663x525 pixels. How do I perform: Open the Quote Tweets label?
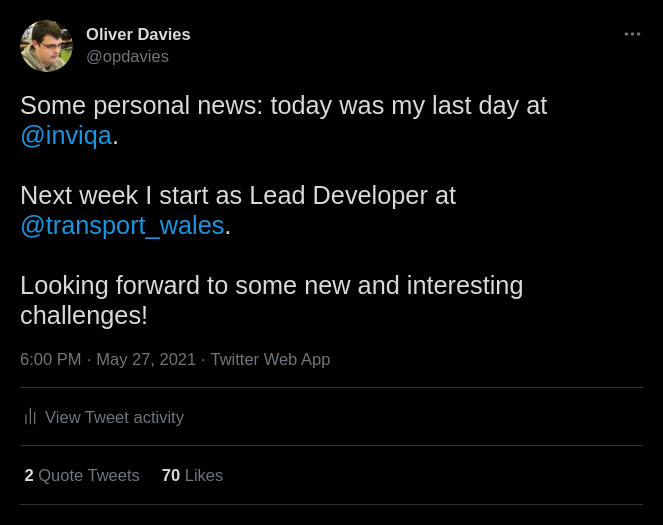coord(89,475)
